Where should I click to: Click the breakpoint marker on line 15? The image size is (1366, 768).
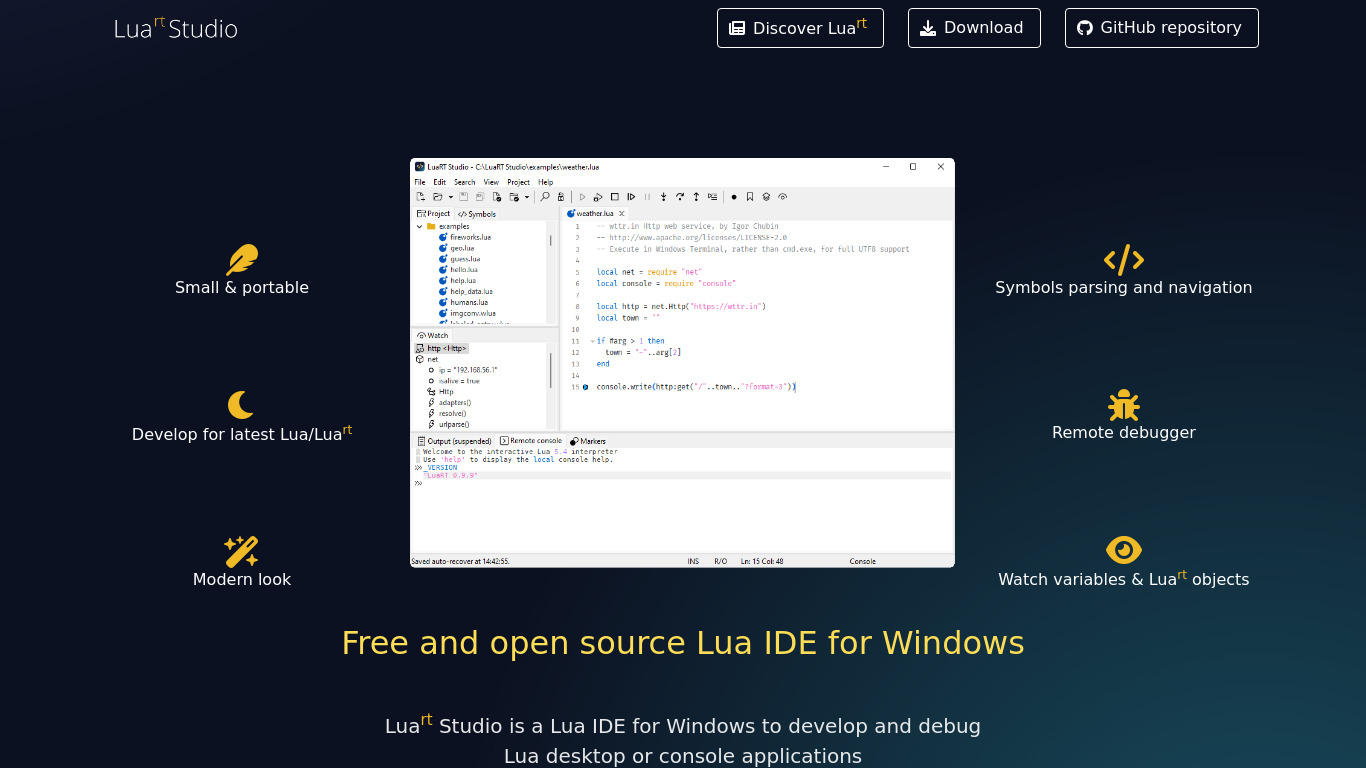586,387
